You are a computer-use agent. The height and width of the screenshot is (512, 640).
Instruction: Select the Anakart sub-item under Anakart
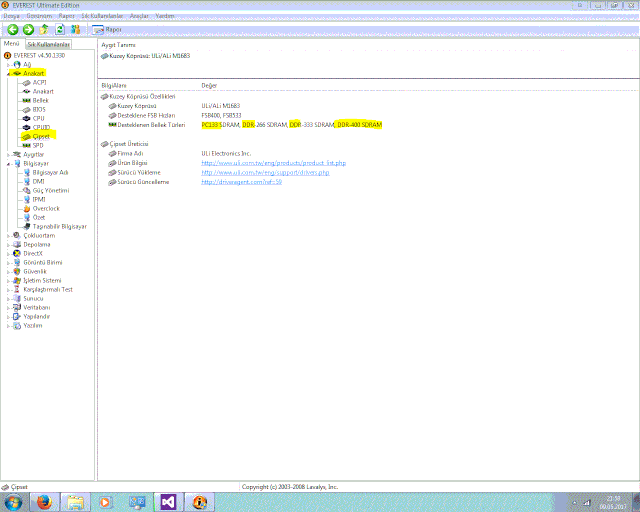(43, 91)
